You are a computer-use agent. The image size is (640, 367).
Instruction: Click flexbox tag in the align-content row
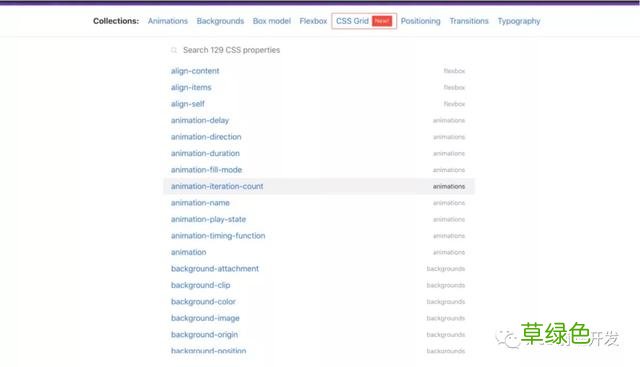click(x=454, y=71)
